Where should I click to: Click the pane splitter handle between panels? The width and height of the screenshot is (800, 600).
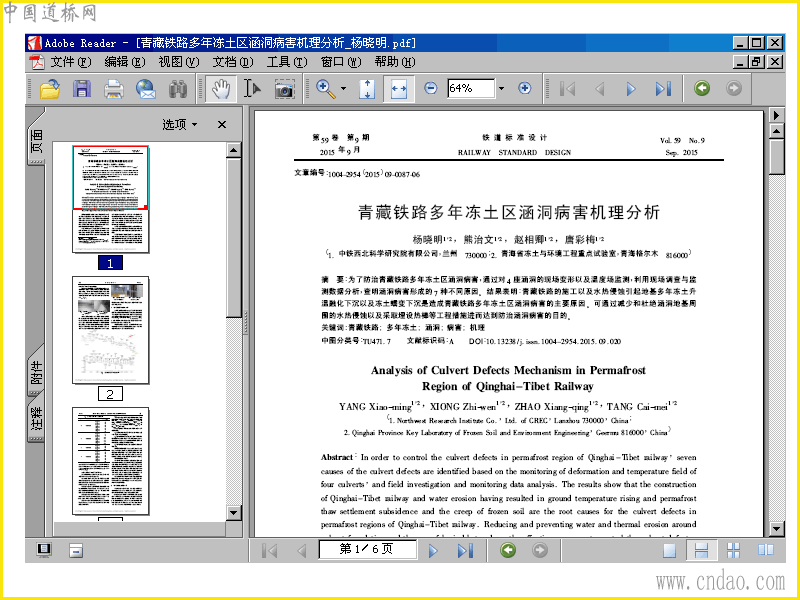[245, 322]
